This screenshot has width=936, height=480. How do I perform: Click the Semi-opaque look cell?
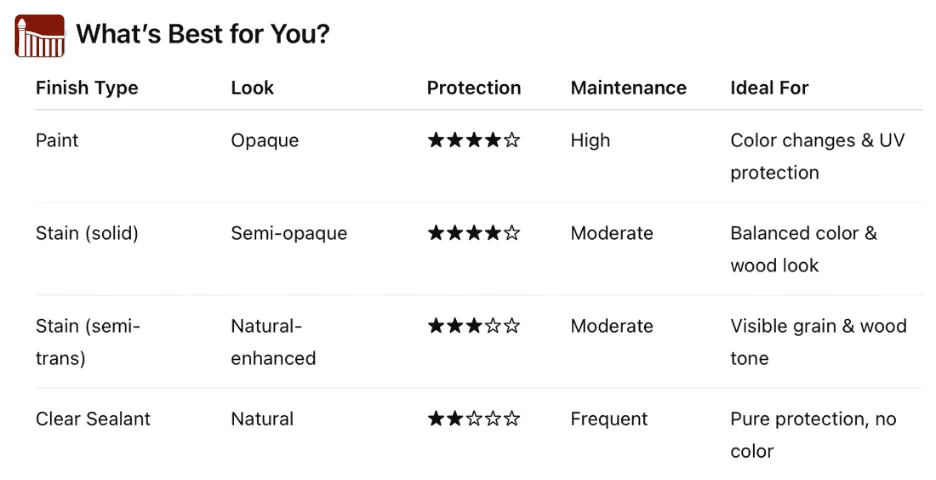(289, 234)
